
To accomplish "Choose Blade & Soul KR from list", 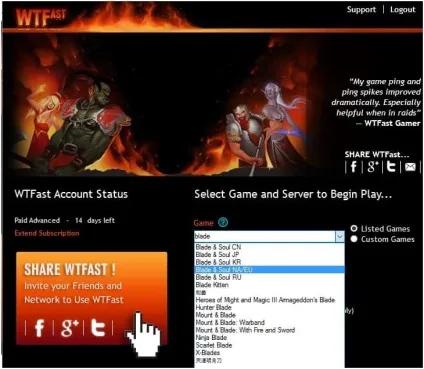I will [269, 262].
